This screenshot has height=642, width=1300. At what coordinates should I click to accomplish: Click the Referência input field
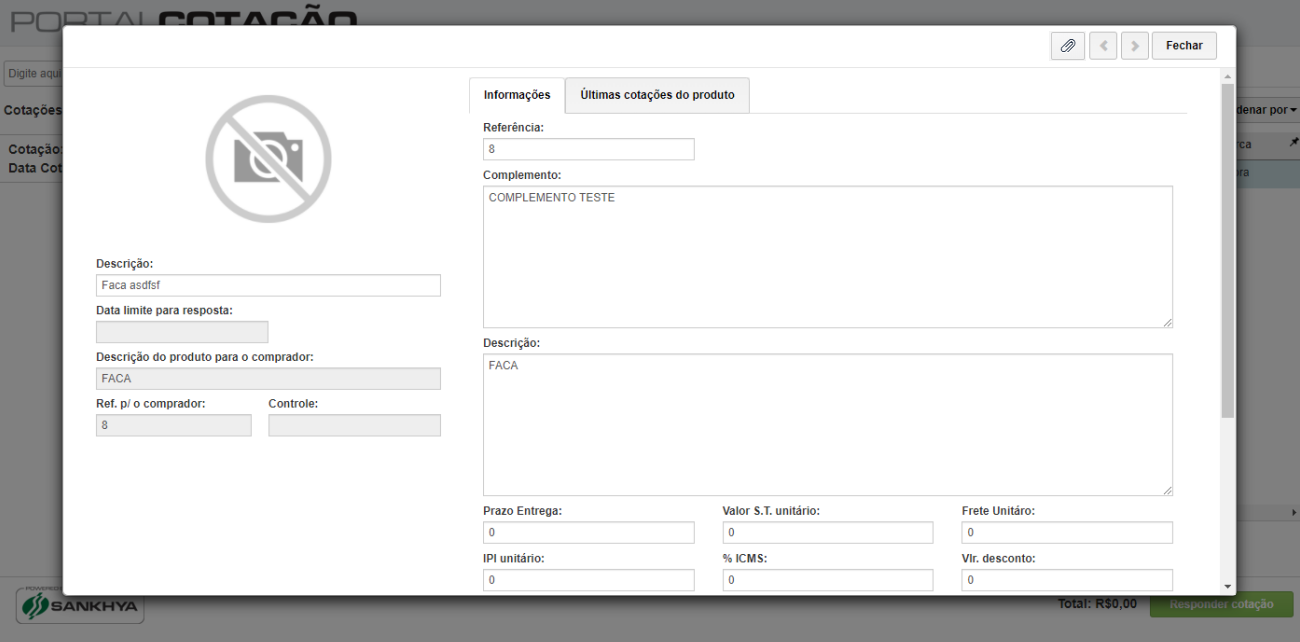(588, 149)
